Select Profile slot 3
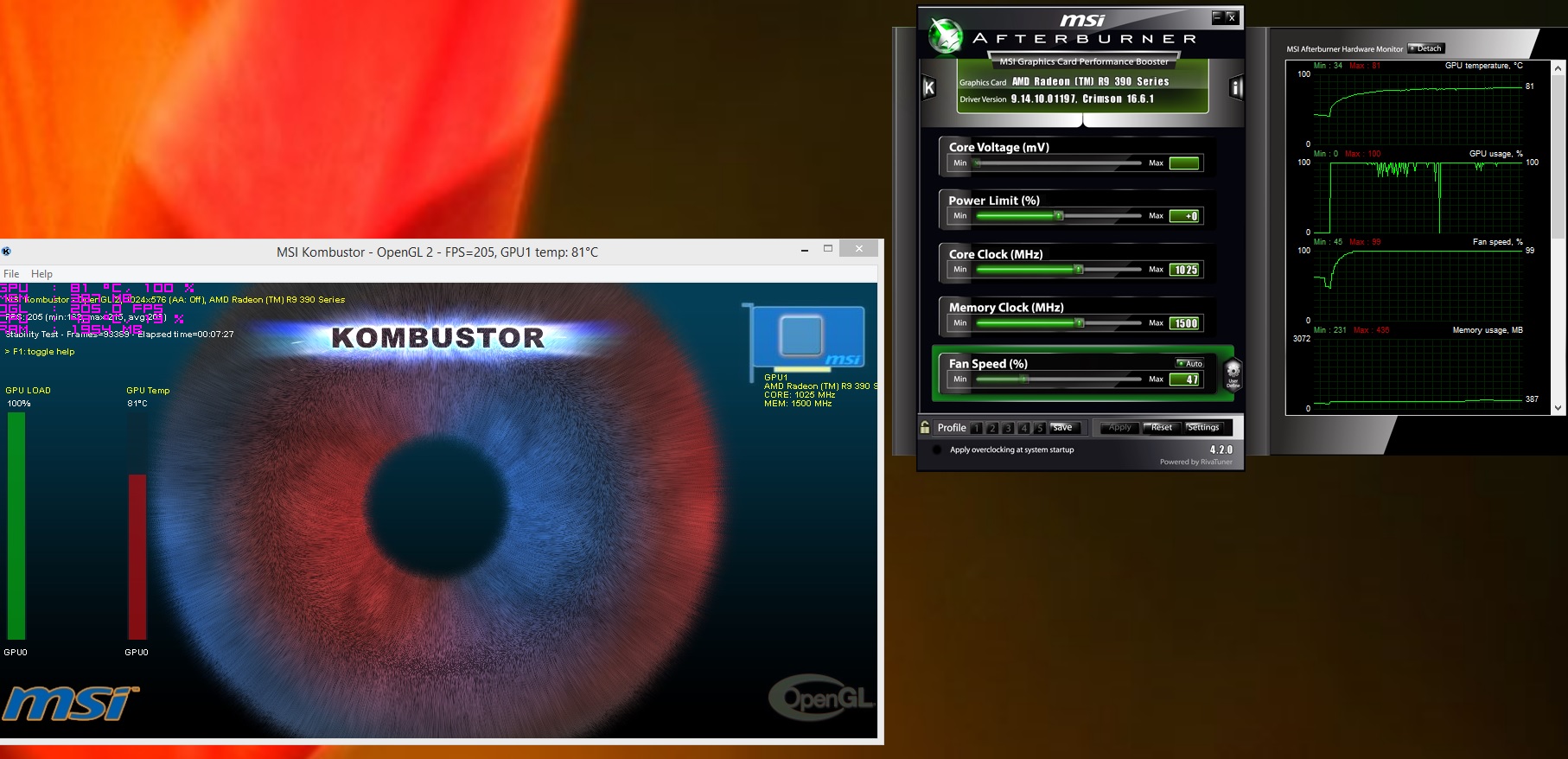1568x759 pixels. (1008, 428)
